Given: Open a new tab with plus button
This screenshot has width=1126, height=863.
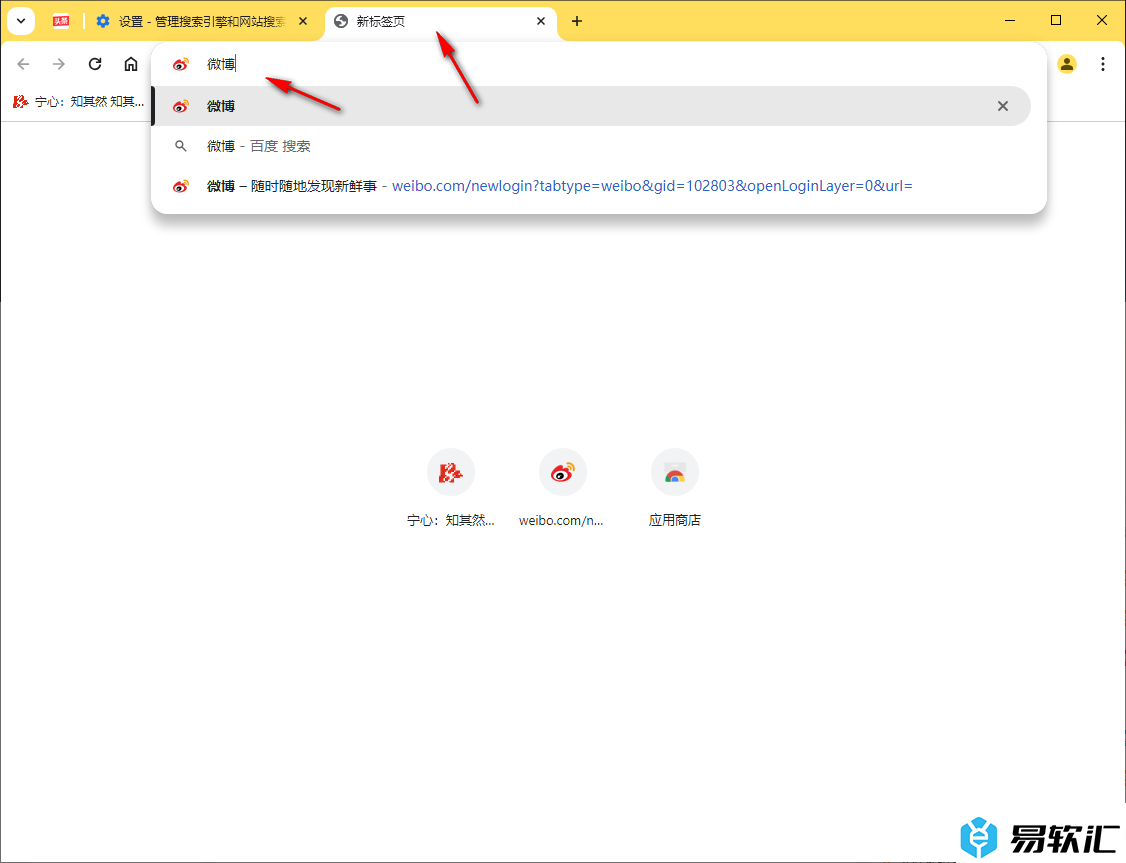Looking at the screenshot, I should point(577,22).
